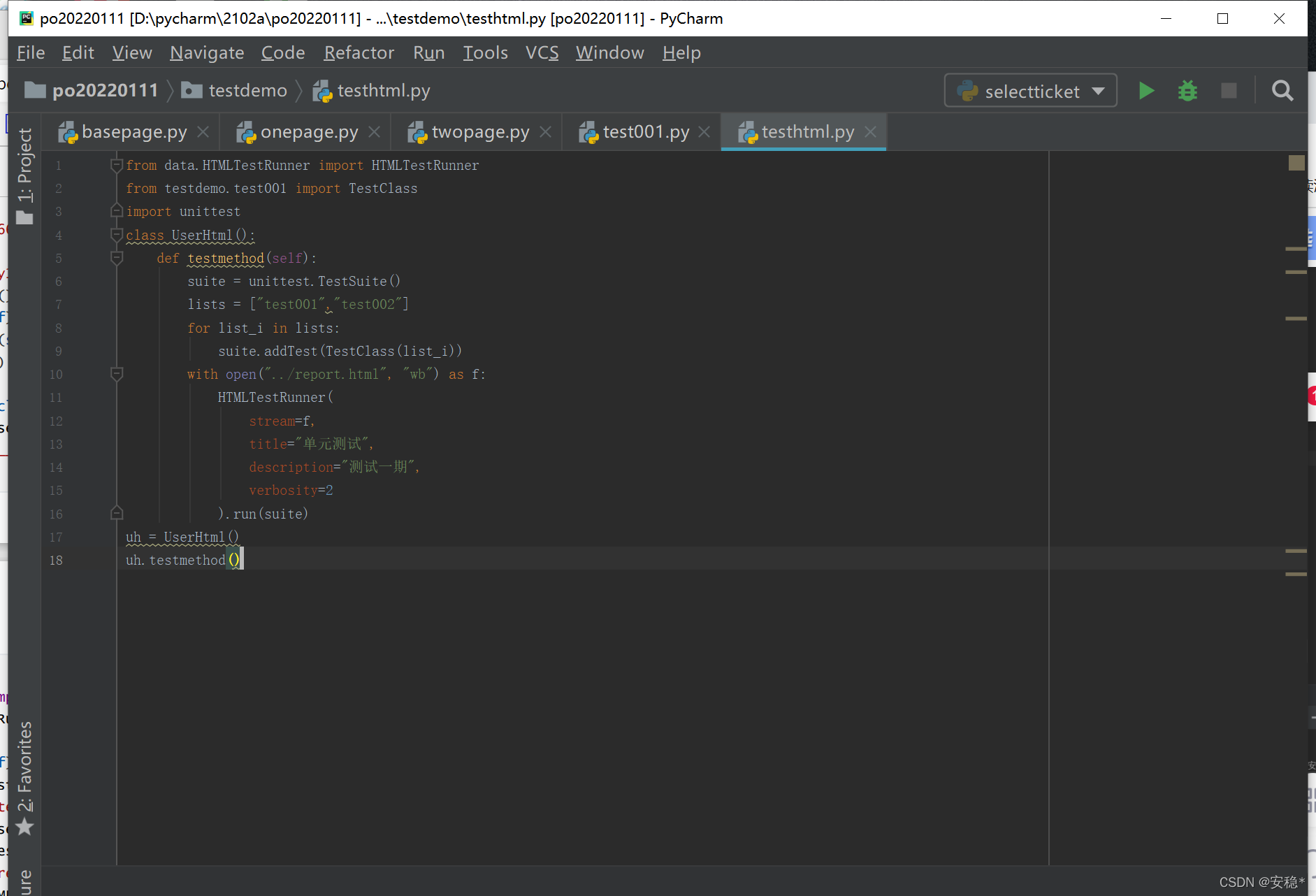Viewport: 1316px width, 896px height.
Task: Start debugging with the bug icon
Action: click(x=1187, y=90)
